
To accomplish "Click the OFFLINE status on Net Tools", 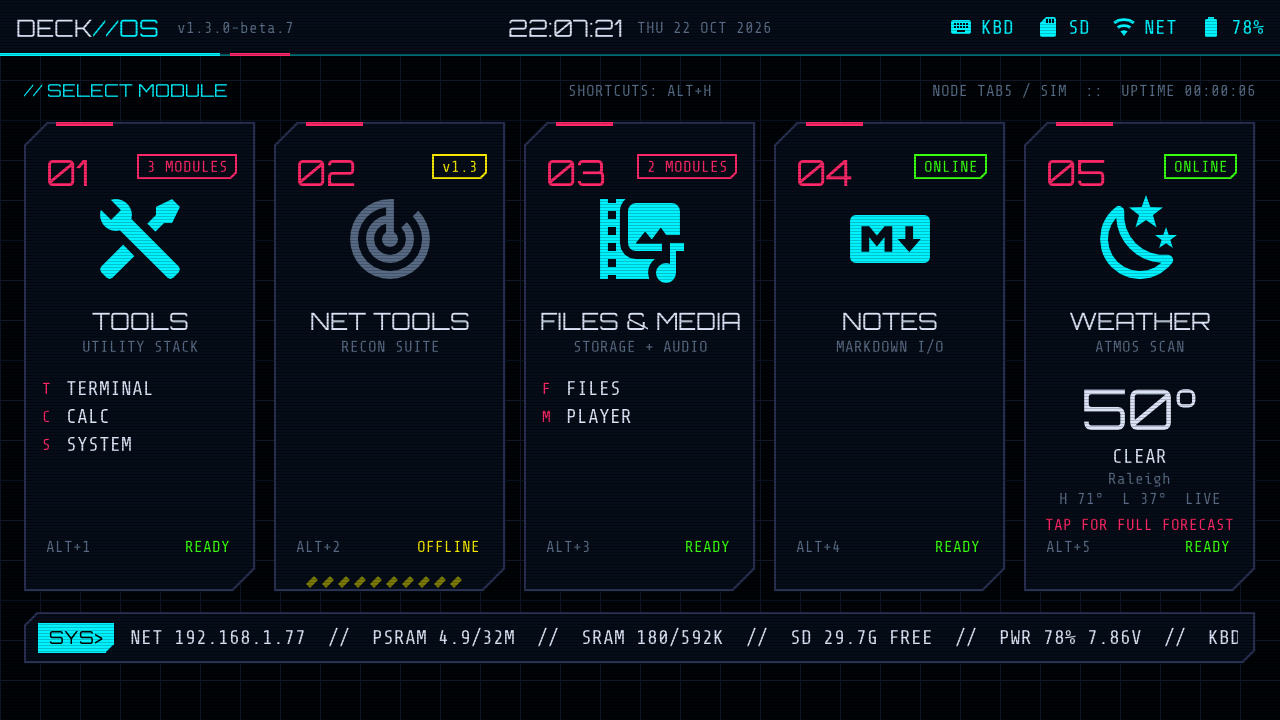I will [x=448, y=547].
